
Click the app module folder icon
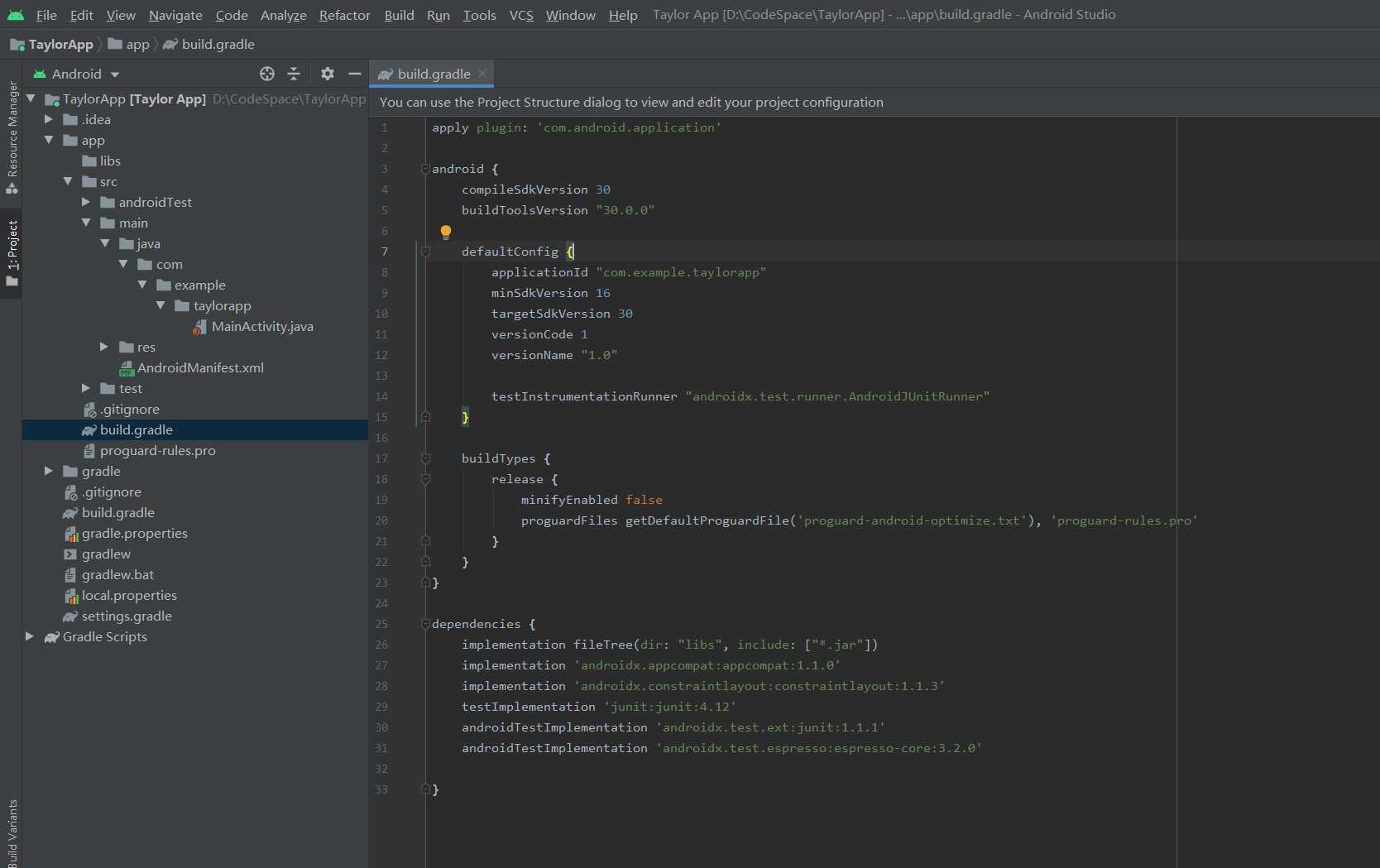70,141
